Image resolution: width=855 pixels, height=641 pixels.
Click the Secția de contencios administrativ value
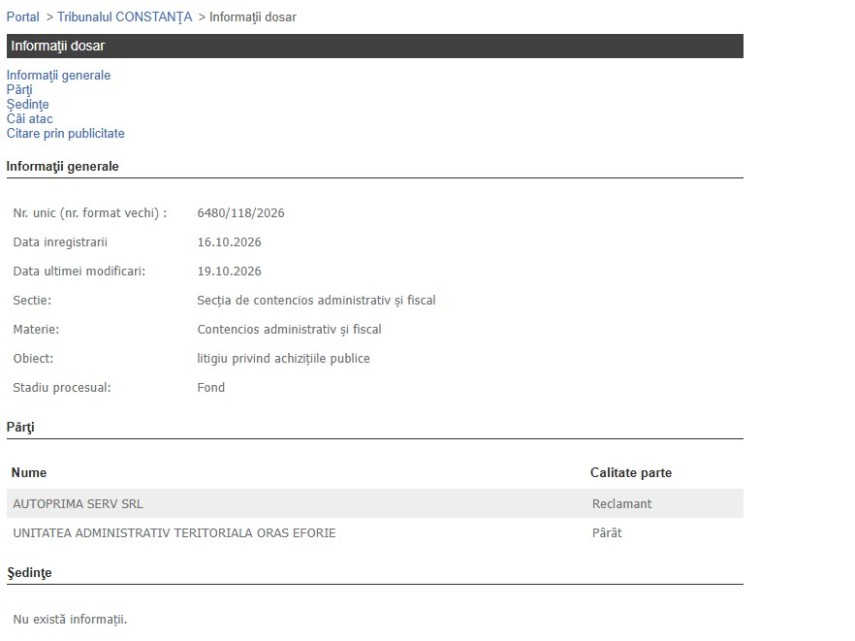[x=316, y=300]
